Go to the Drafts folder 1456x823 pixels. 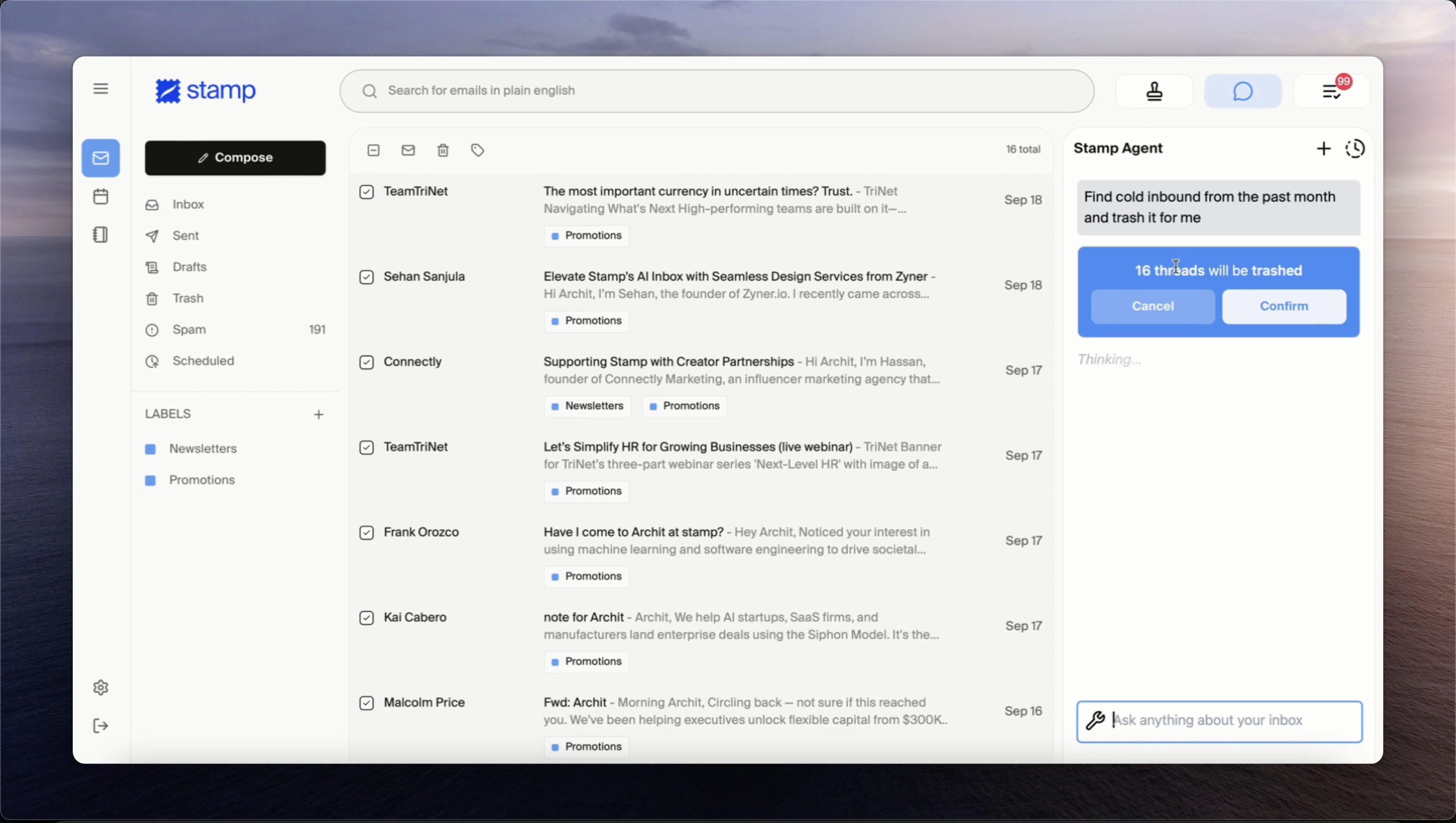click(x=189, y=267)
